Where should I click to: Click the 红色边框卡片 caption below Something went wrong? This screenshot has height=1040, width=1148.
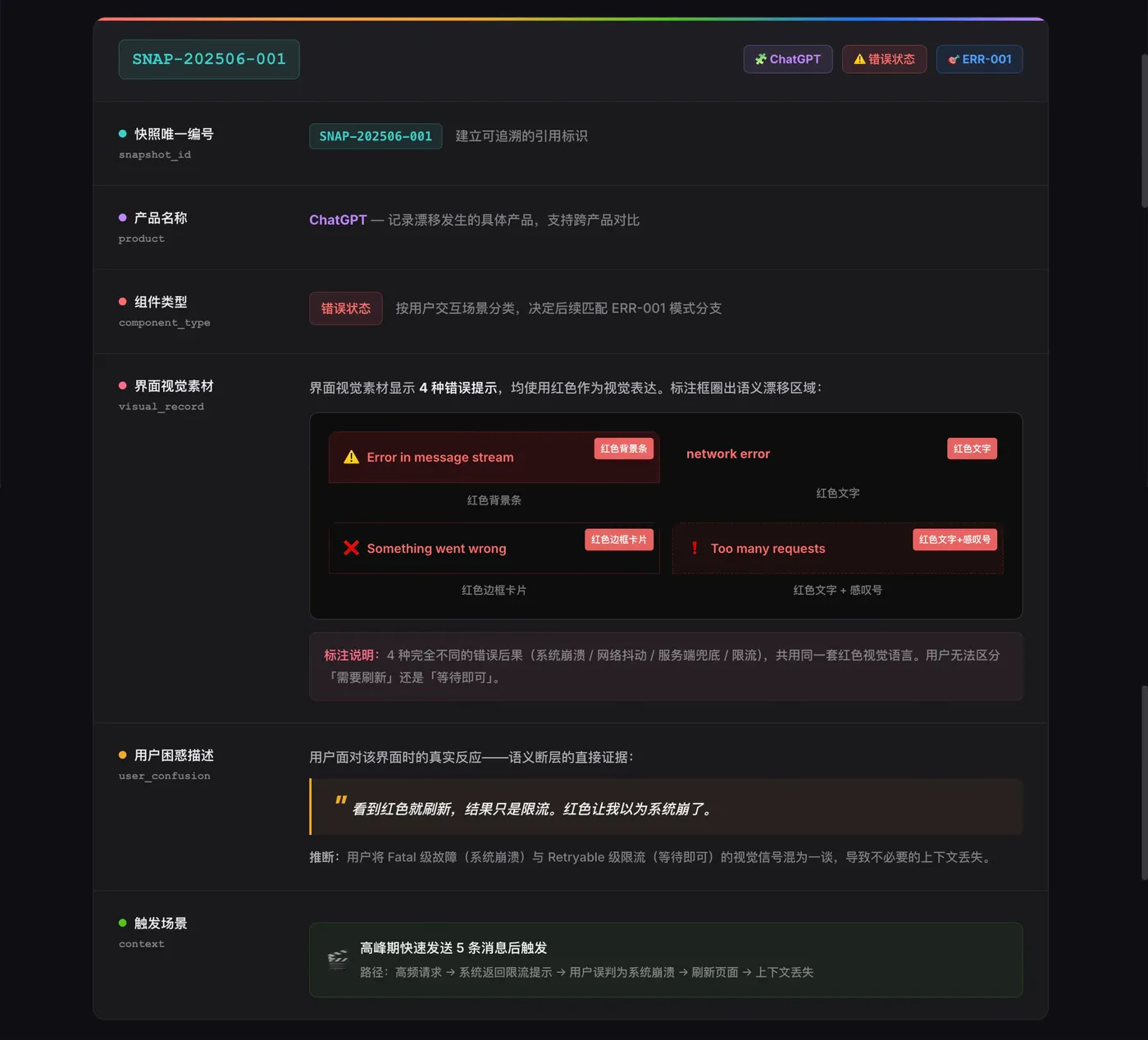pos(494,591)
